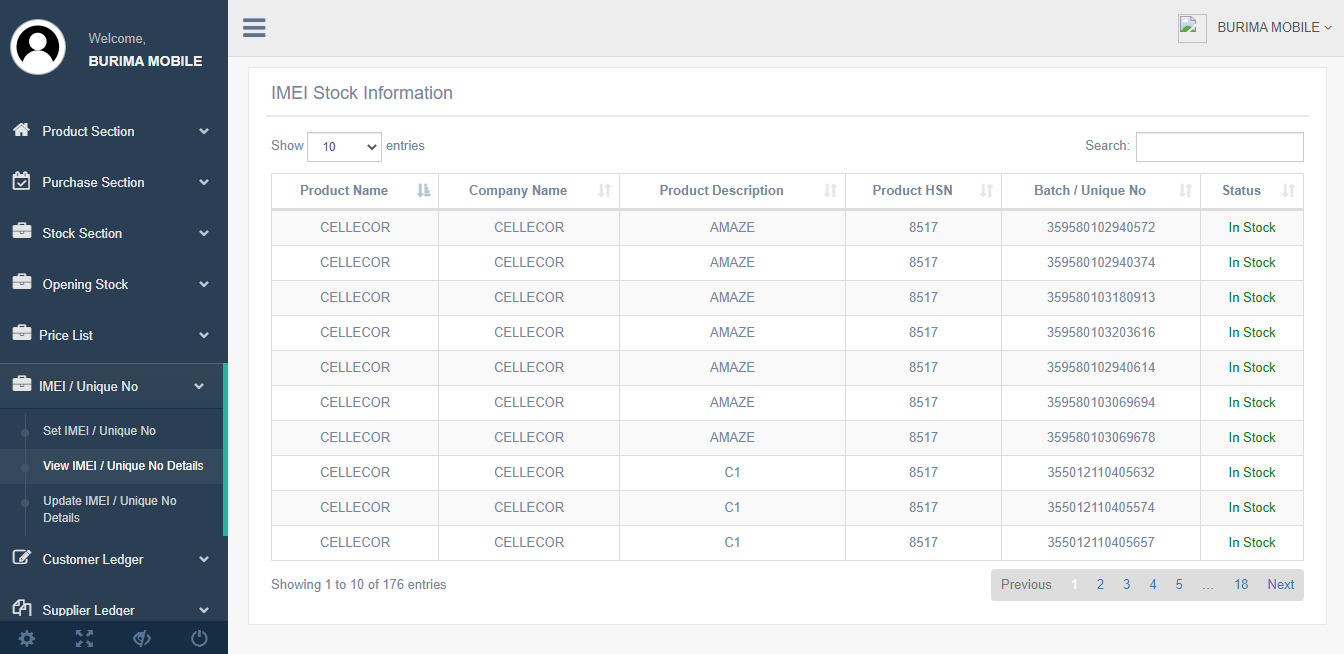The image size is (1344, 654).
Task: Click the crossed-eye lock icon in the footer
Action: click(x=141, y=638)
